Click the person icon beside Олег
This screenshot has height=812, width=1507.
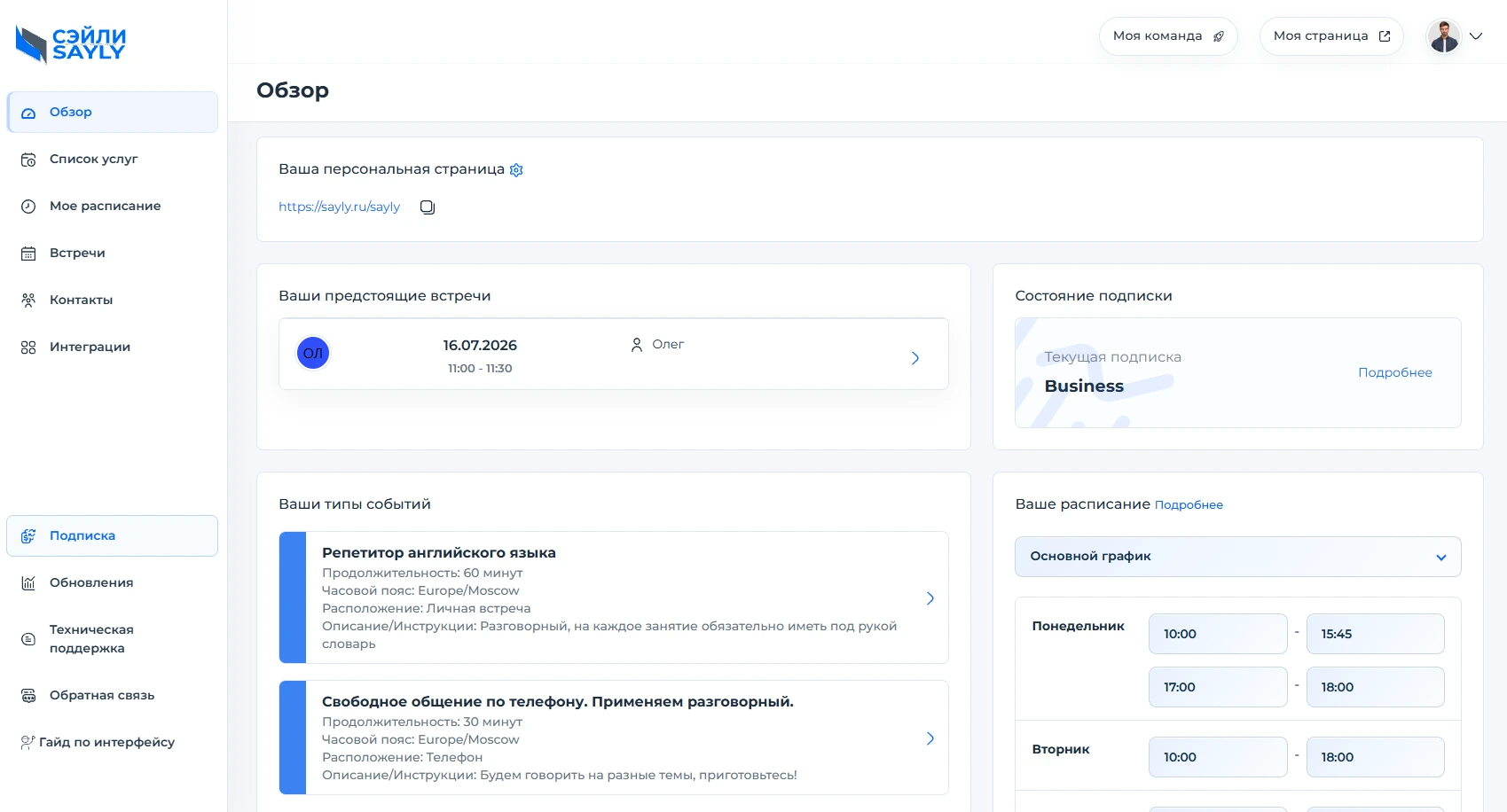coord(636,345)
